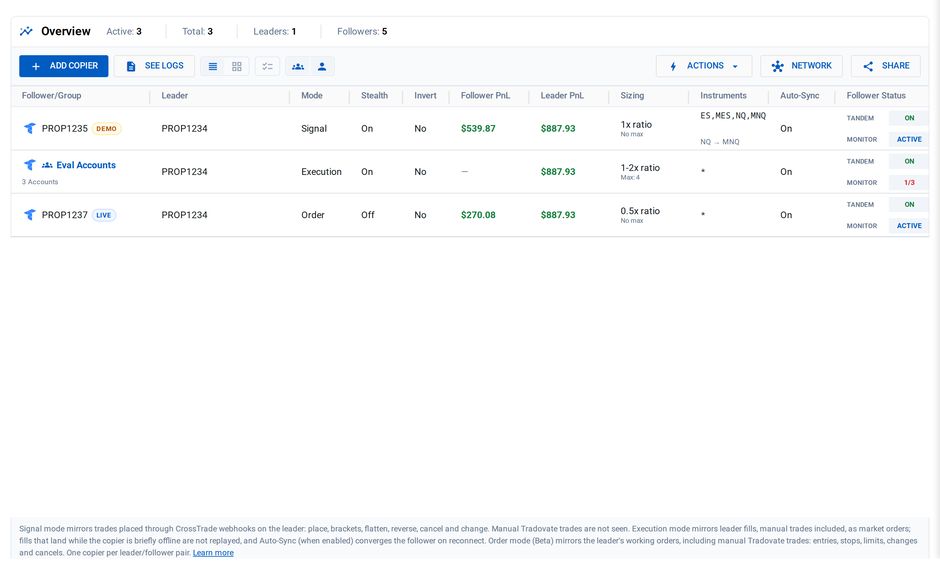Click the group icon next to Eval Accounts
Image resolution: width=940 pixels, height=576 pixels.
pos(47,165)
